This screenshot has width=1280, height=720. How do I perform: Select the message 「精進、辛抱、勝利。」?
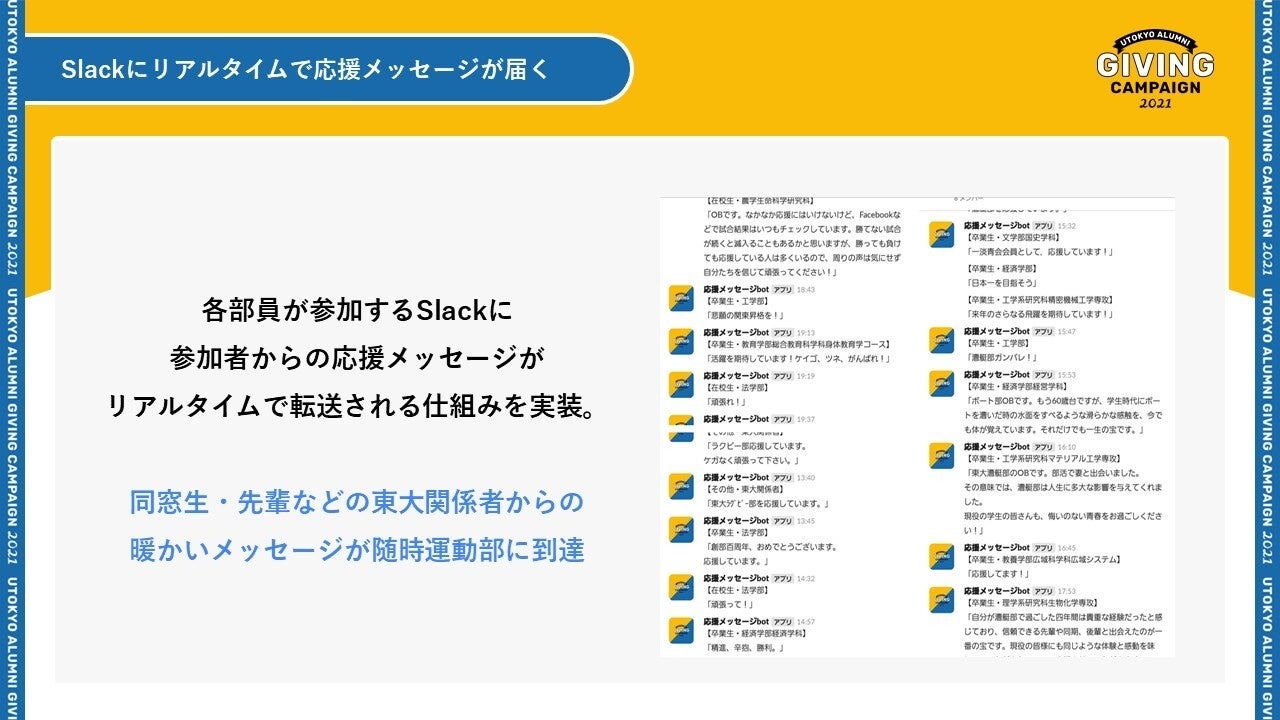click(745, 648)
